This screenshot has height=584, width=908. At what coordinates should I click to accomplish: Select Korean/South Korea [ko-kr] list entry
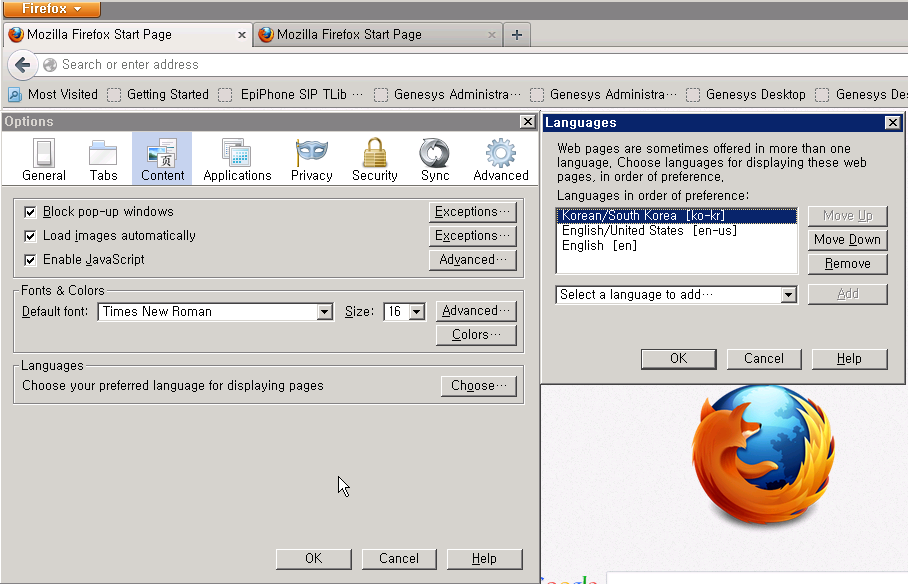[676, 216]
